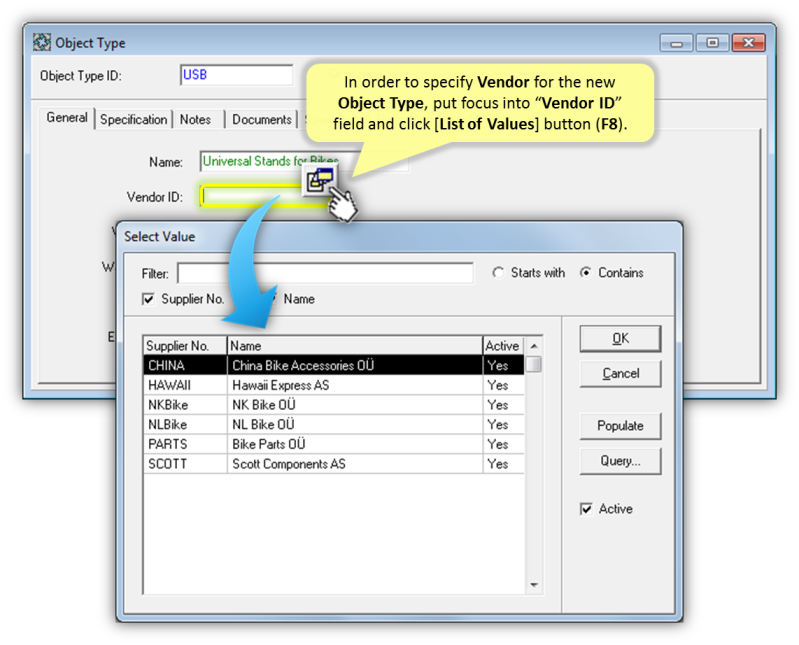Screen dimensions: 799x645
Task: Click the Object Type window title icon
Action: point(42,42)
